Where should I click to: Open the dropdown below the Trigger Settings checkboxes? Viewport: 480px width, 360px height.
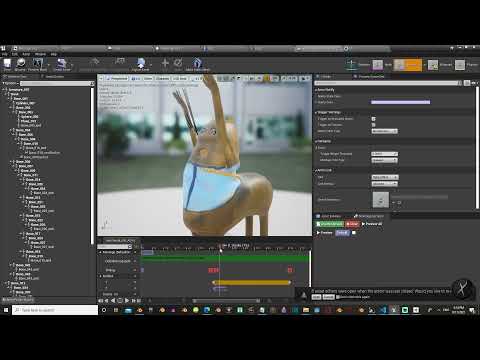(x=384, y=131)
